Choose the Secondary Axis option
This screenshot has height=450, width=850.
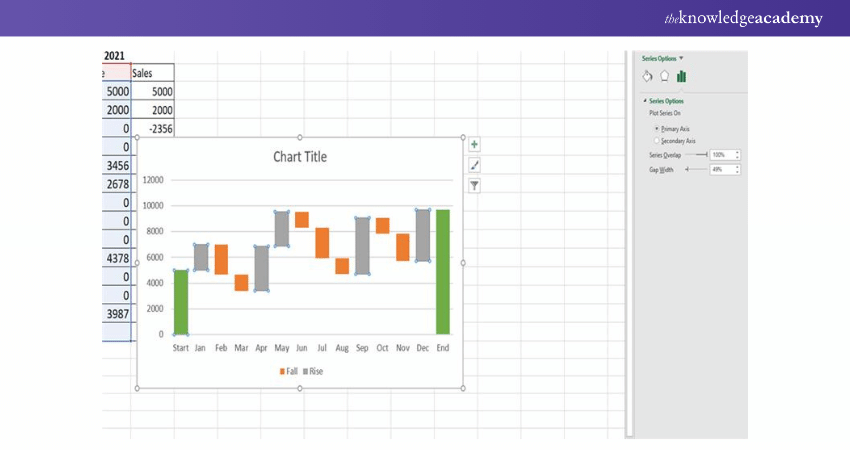coord(656,141)
